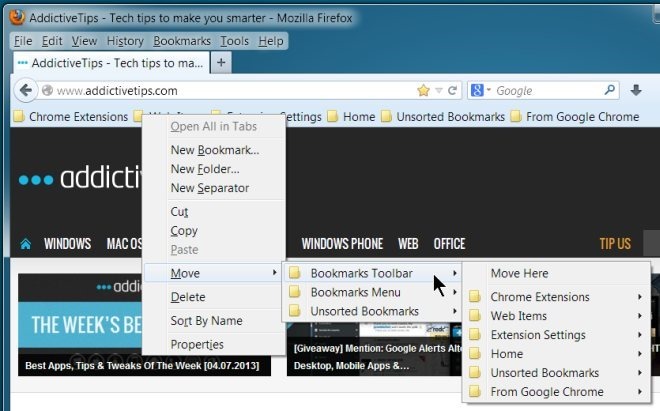Open Best Apps, Tips & Tweaks article
The height and width of the screenshot is (411, 660).
(x=142, y=366)
